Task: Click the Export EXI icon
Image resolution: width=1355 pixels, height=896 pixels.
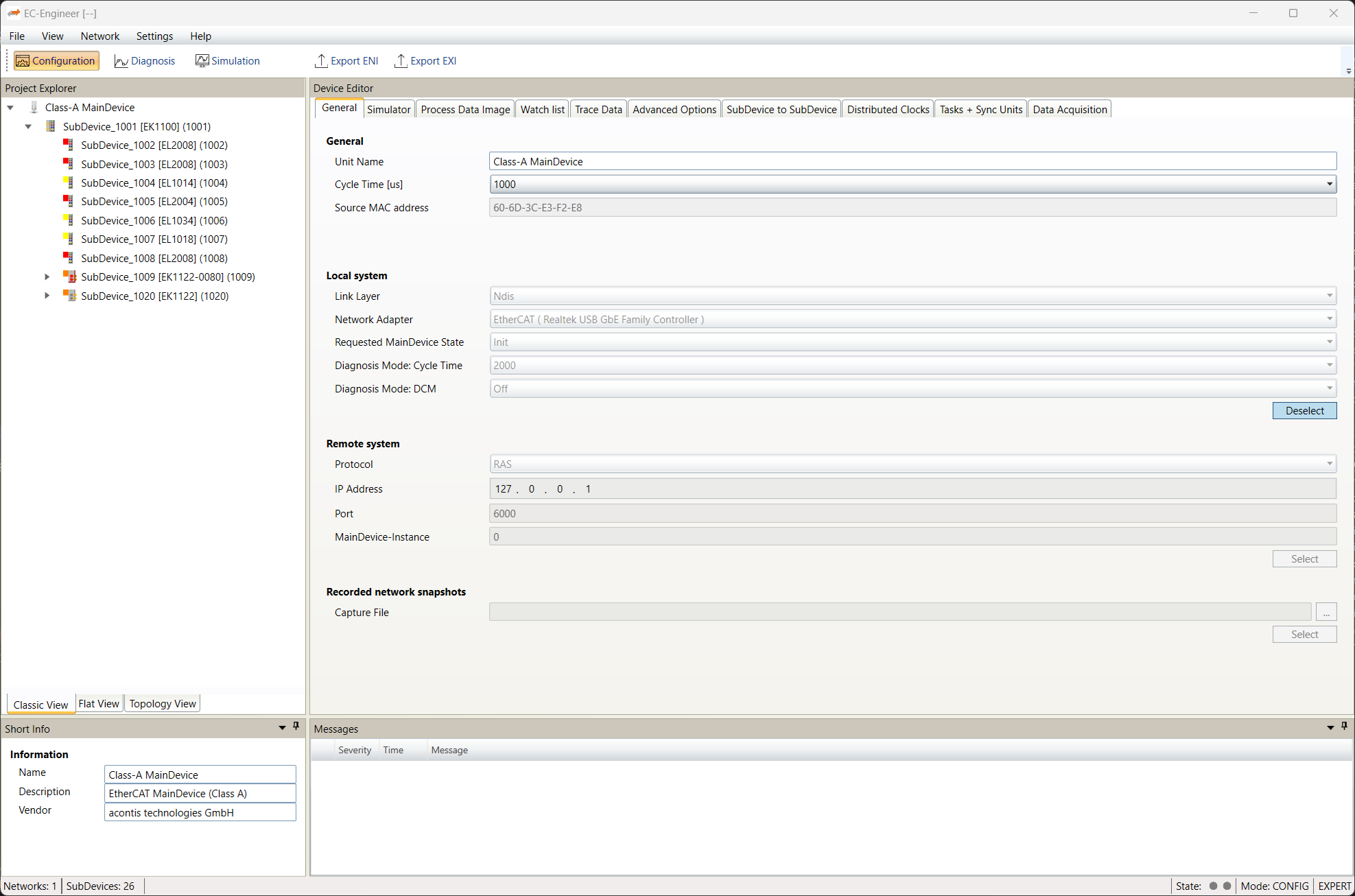Action: (401, 61)
